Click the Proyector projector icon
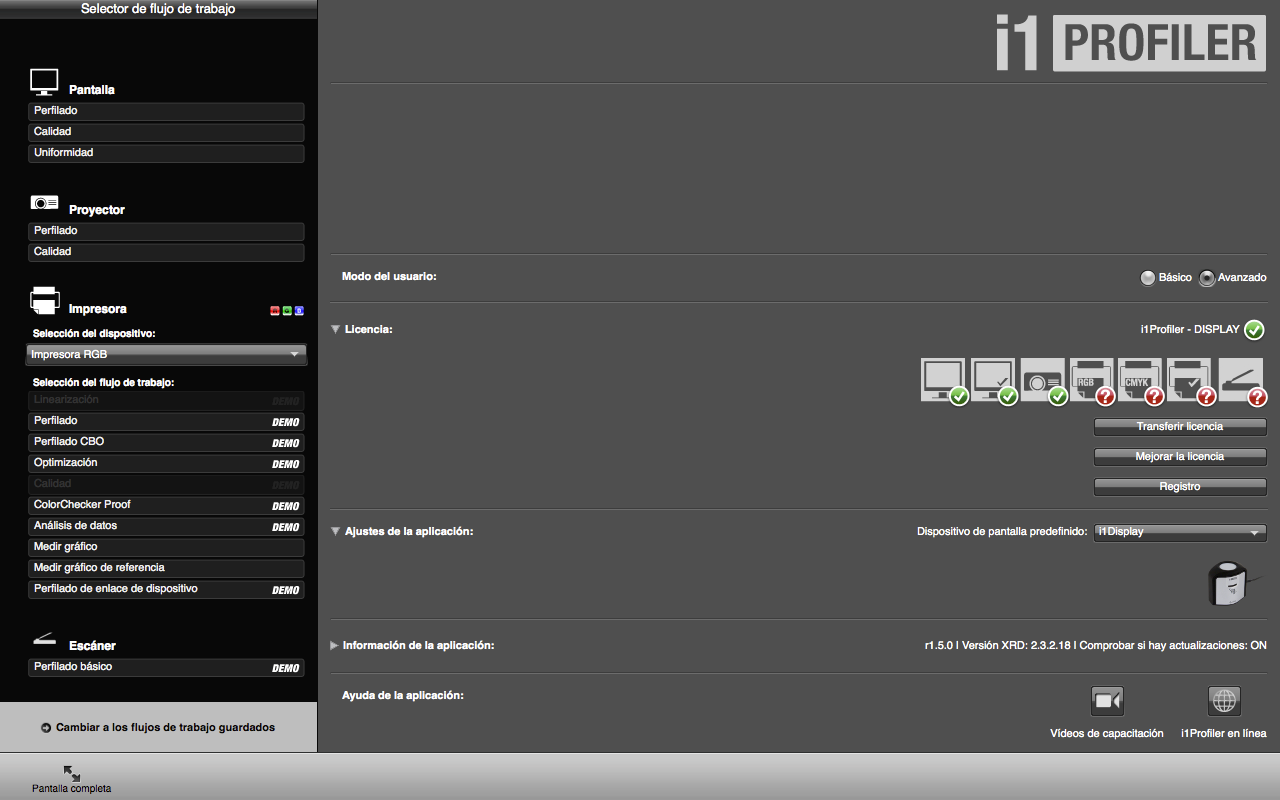 pyautogui.click(x=44, y=203)
